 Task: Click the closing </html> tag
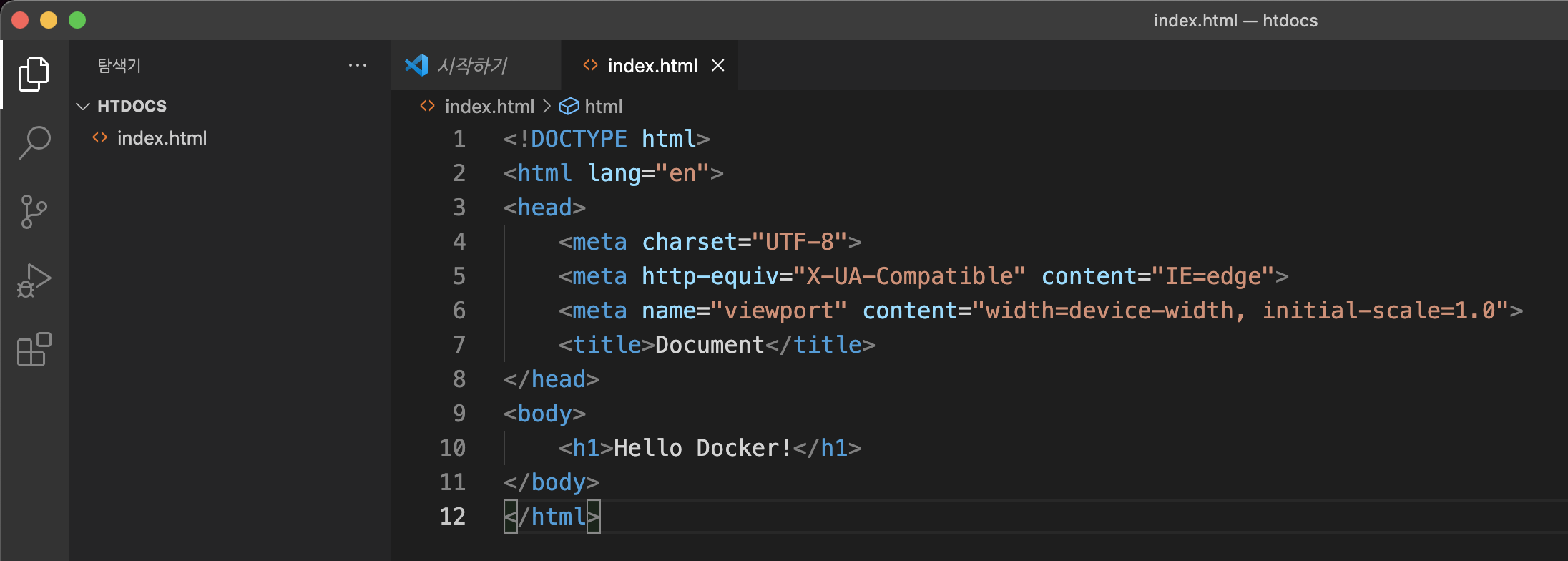[552, 517]
